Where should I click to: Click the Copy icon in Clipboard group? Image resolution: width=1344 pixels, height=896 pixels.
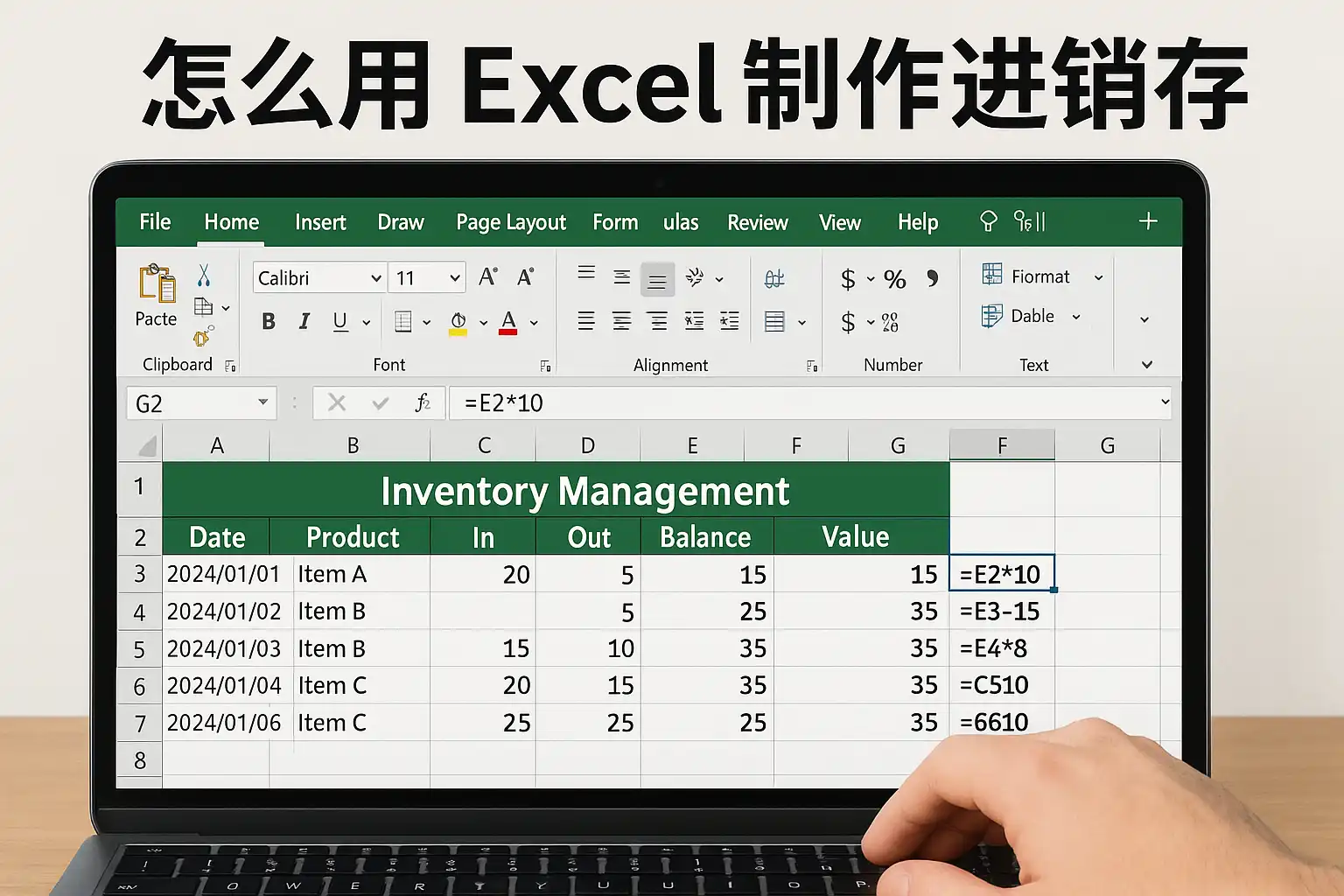point(204,307)
